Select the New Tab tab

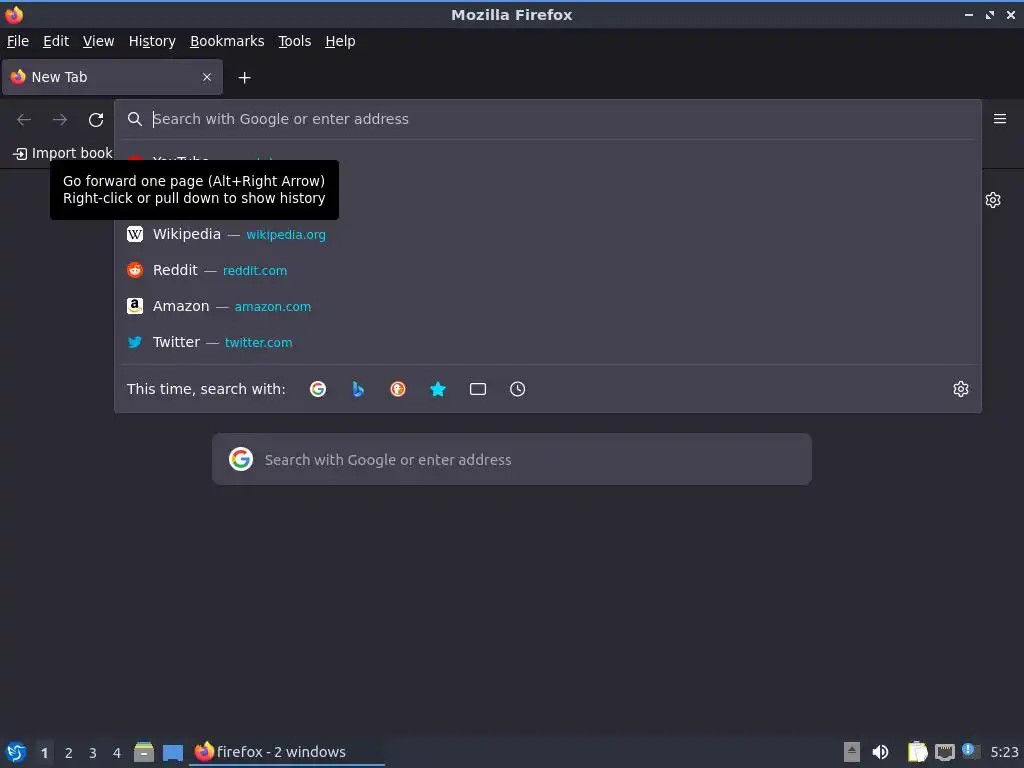pos(112,77)
